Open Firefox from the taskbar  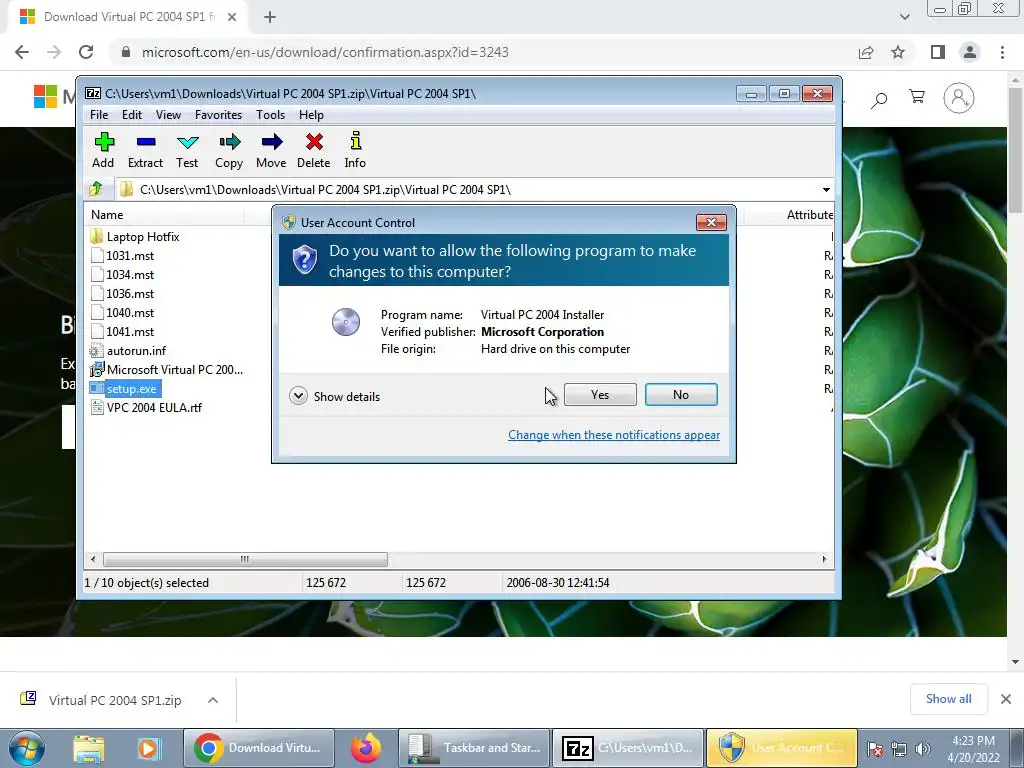366,748
